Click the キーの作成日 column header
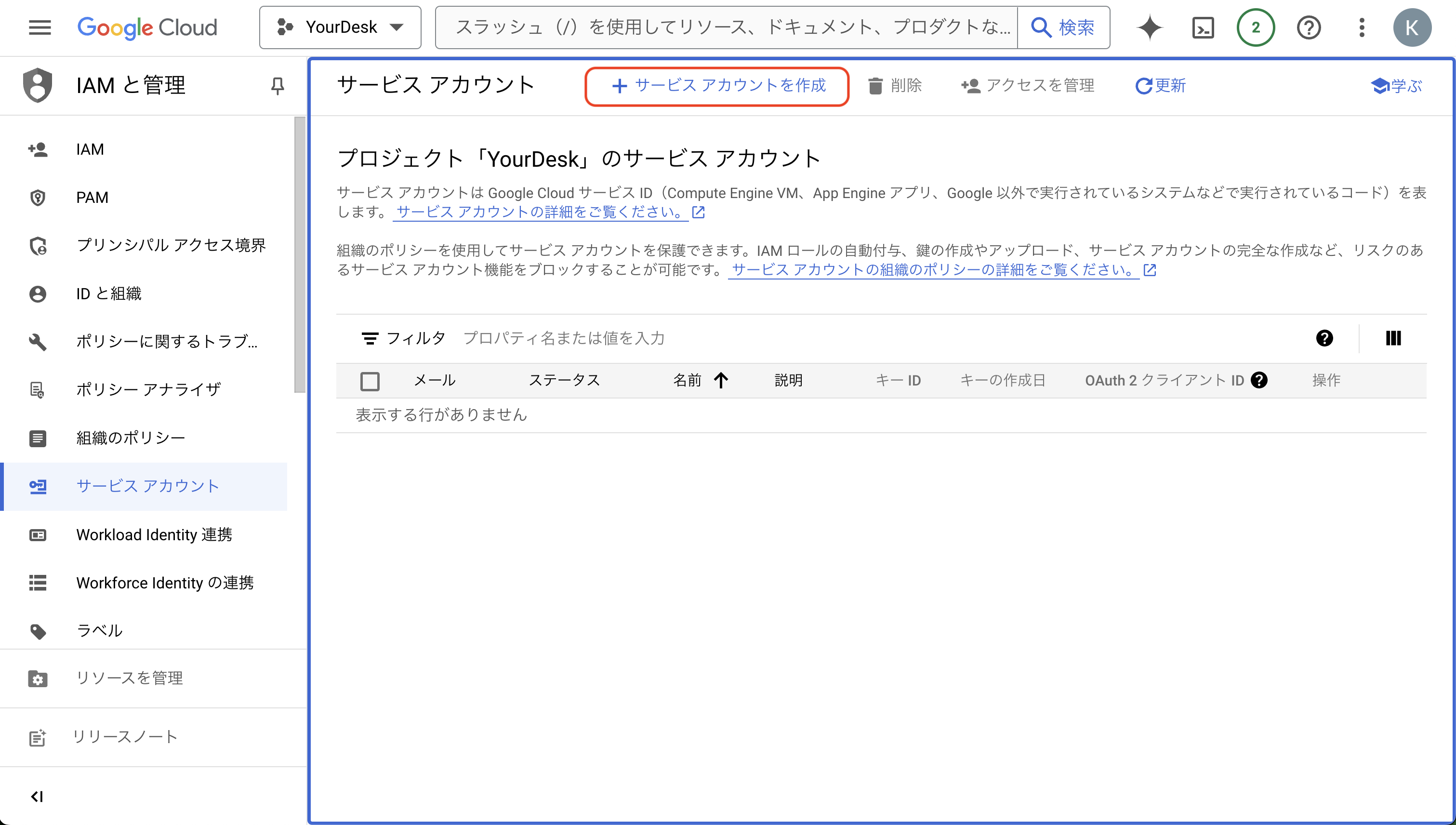Image resolution: width=1456 pixels, height=825 pixels. point(1003,380)
